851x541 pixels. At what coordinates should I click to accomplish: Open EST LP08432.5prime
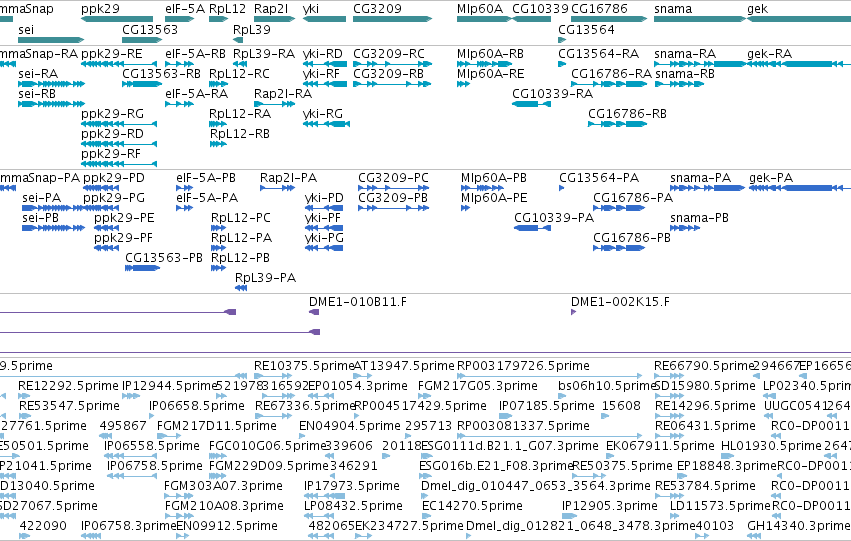pos(353,506)
